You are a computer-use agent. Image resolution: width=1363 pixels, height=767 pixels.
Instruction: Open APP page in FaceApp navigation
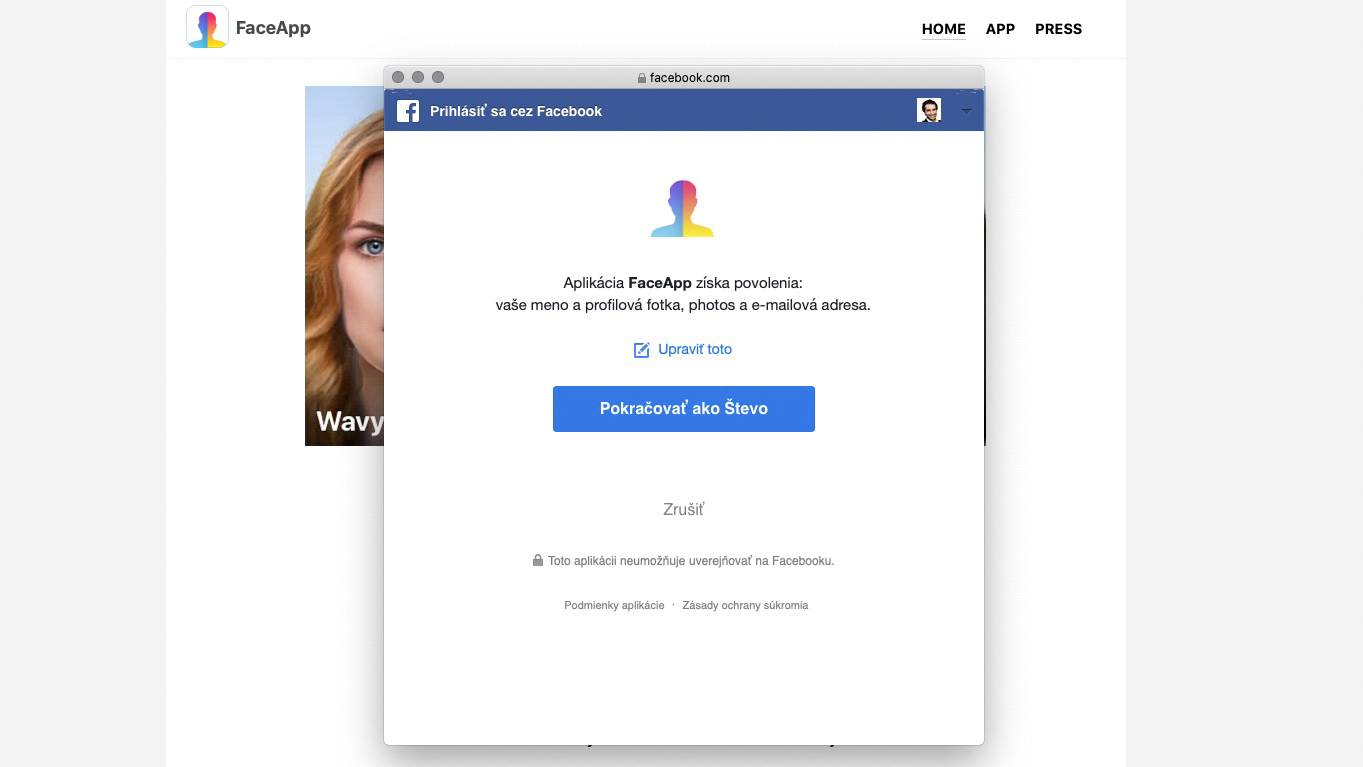pos(1000,29)
